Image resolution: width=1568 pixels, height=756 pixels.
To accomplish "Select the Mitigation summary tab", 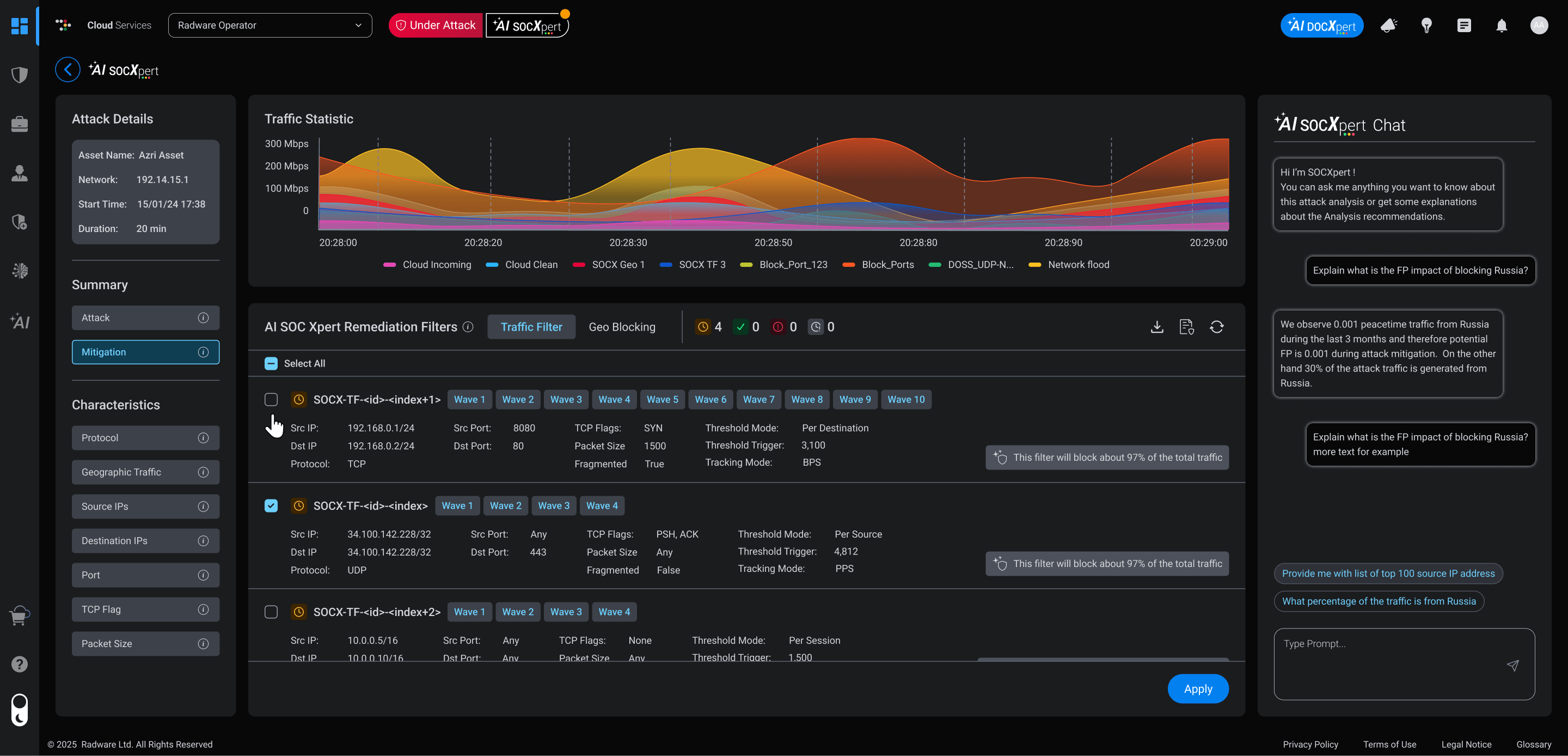I will (145, 351).
